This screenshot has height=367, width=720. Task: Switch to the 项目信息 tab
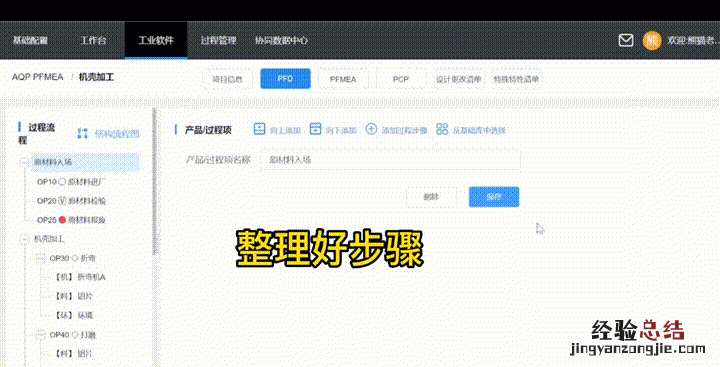point(227,79)
